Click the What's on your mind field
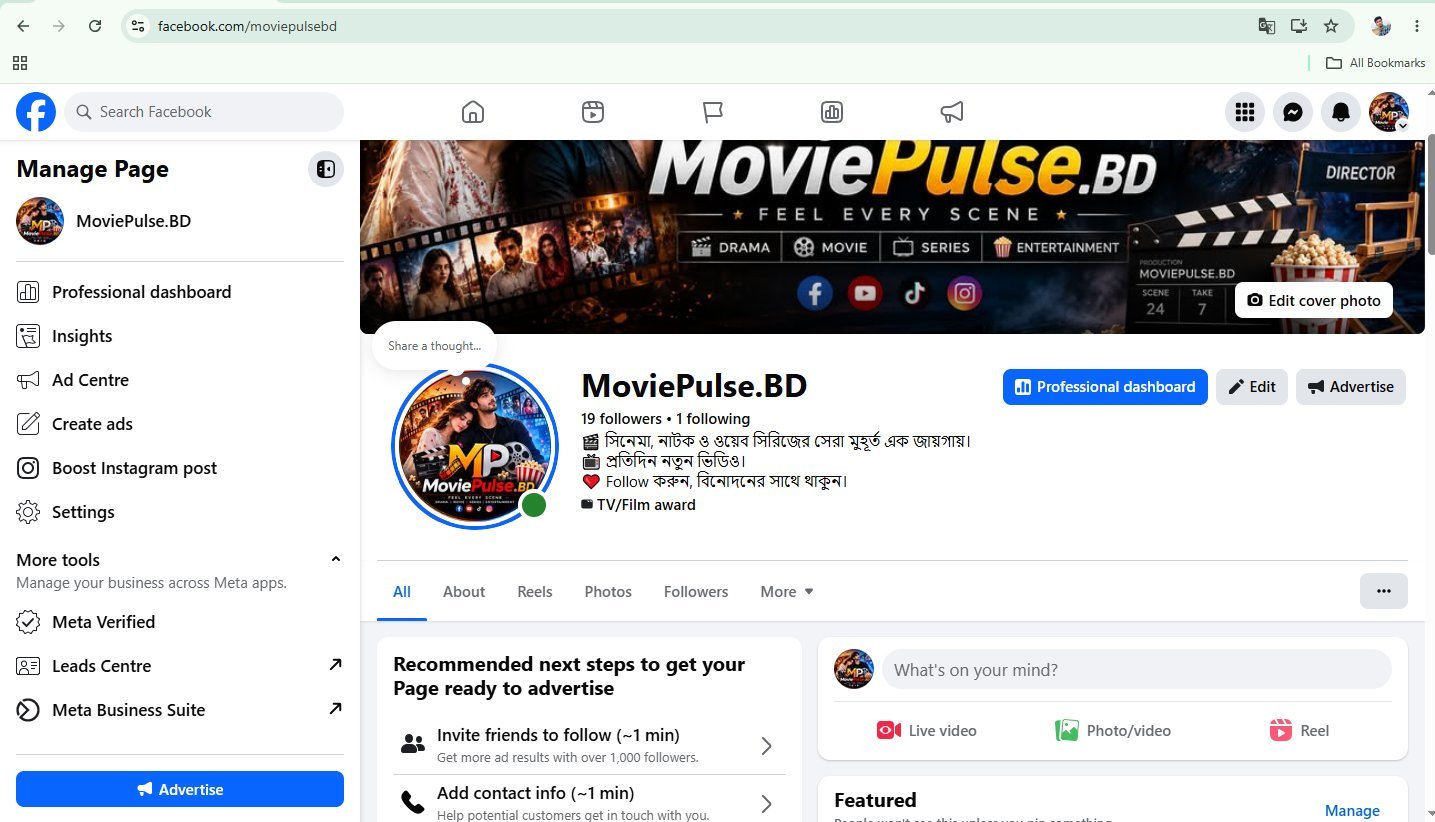The height and width of the screenshot is (822, 1435). click(1136, 669)
